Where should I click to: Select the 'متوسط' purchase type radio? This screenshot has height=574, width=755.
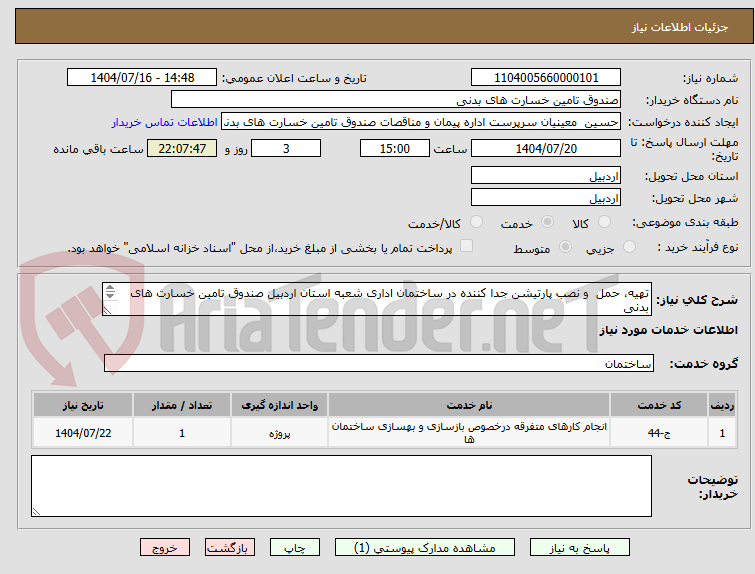point(565,247)
